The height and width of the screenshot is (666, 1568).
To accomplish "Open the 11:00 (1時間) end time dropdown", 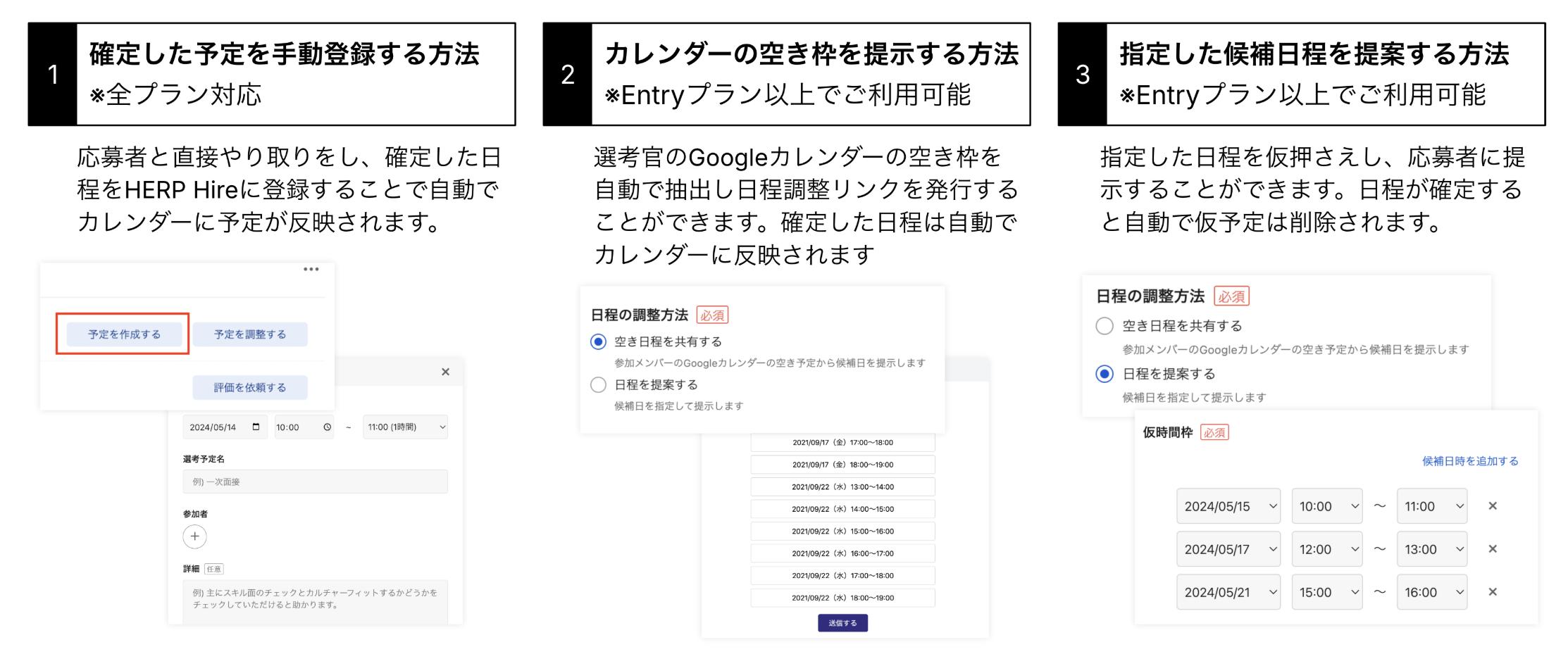I will click(x=406, y=427).
